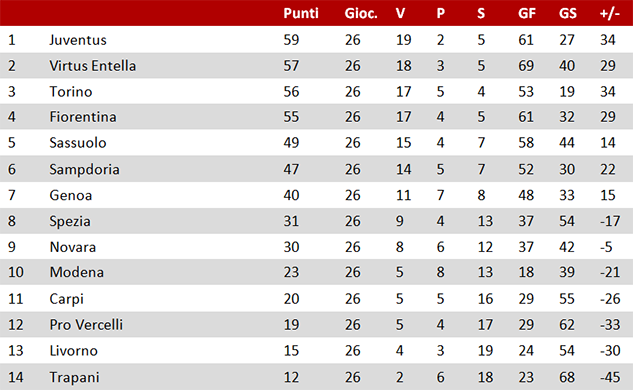Select the Gioc. column header
This screenshot has width=633, height=390.
[x=361, y=13]
